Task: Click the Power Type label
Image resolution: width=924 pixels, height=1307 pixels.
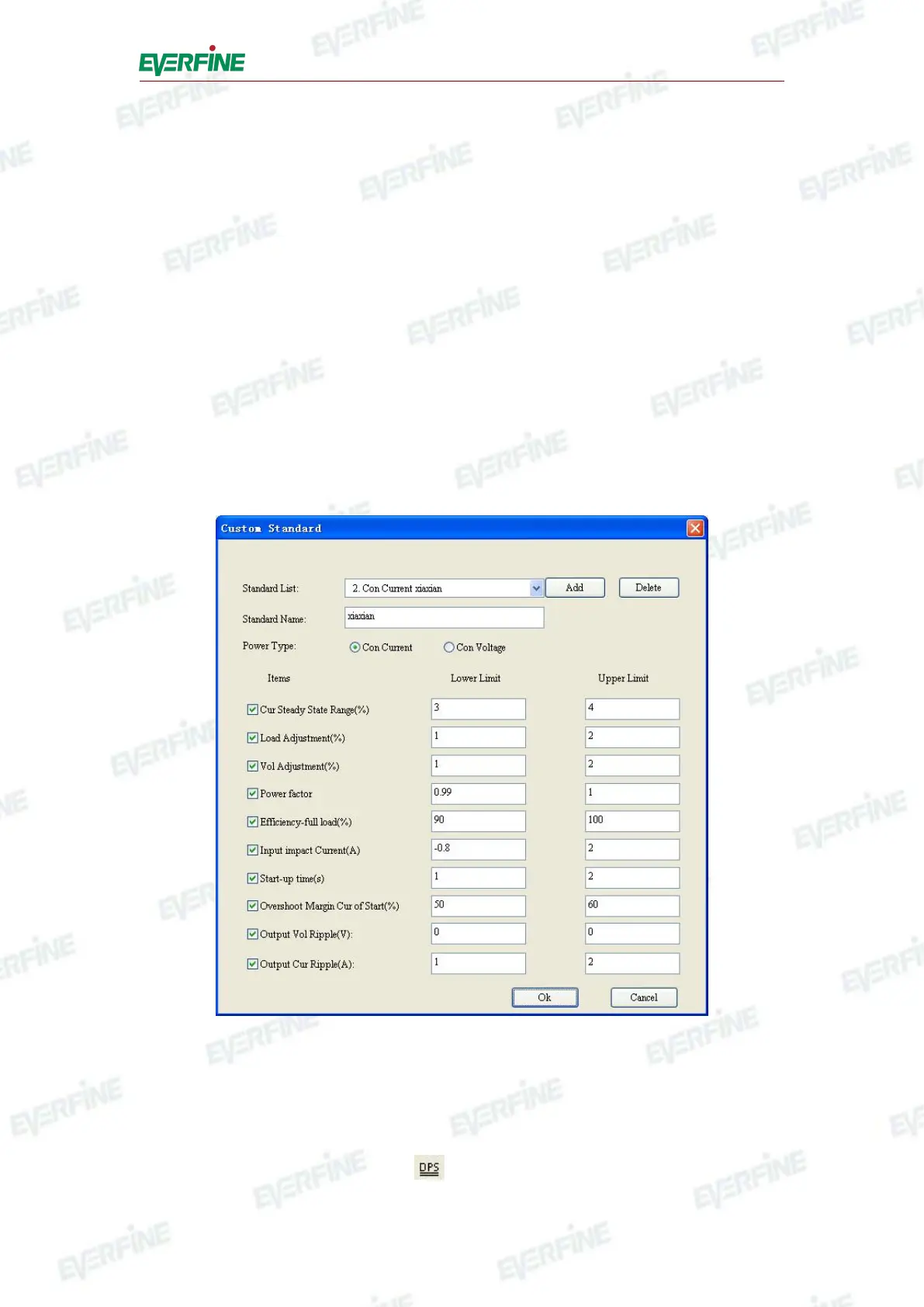Action: pos(269,646)
